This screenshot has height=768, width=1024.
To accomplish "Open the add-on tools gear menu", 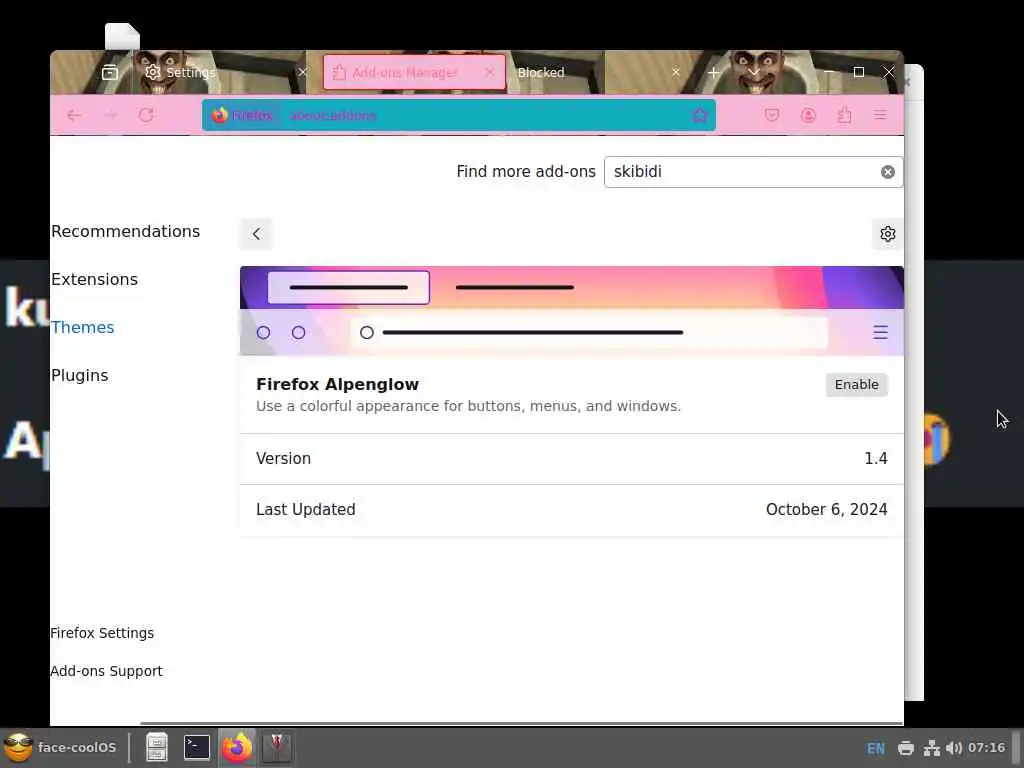I will click(888, 234).
